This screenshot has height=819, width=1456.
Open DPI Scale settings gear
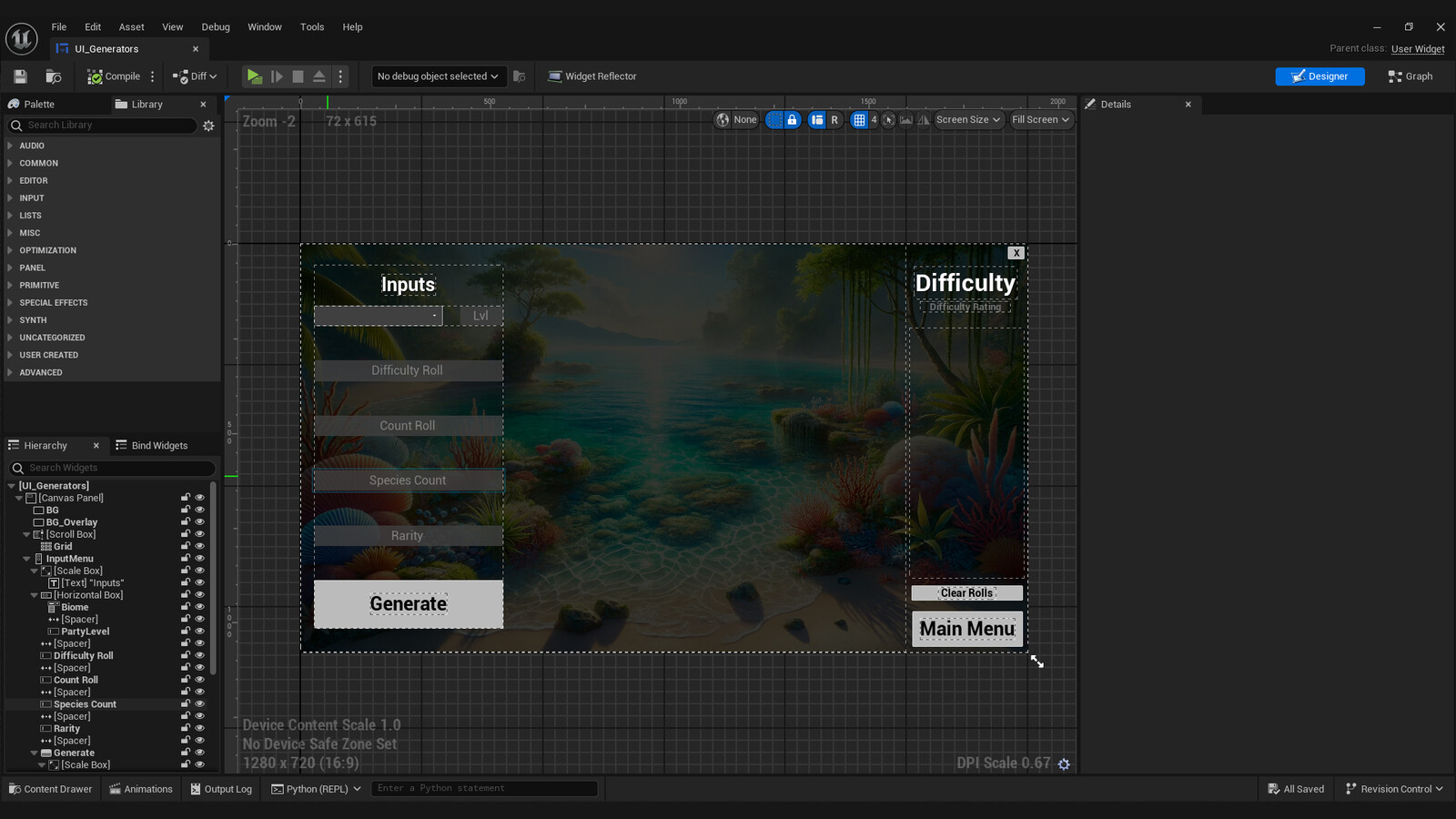click(x=1064, y=764)
